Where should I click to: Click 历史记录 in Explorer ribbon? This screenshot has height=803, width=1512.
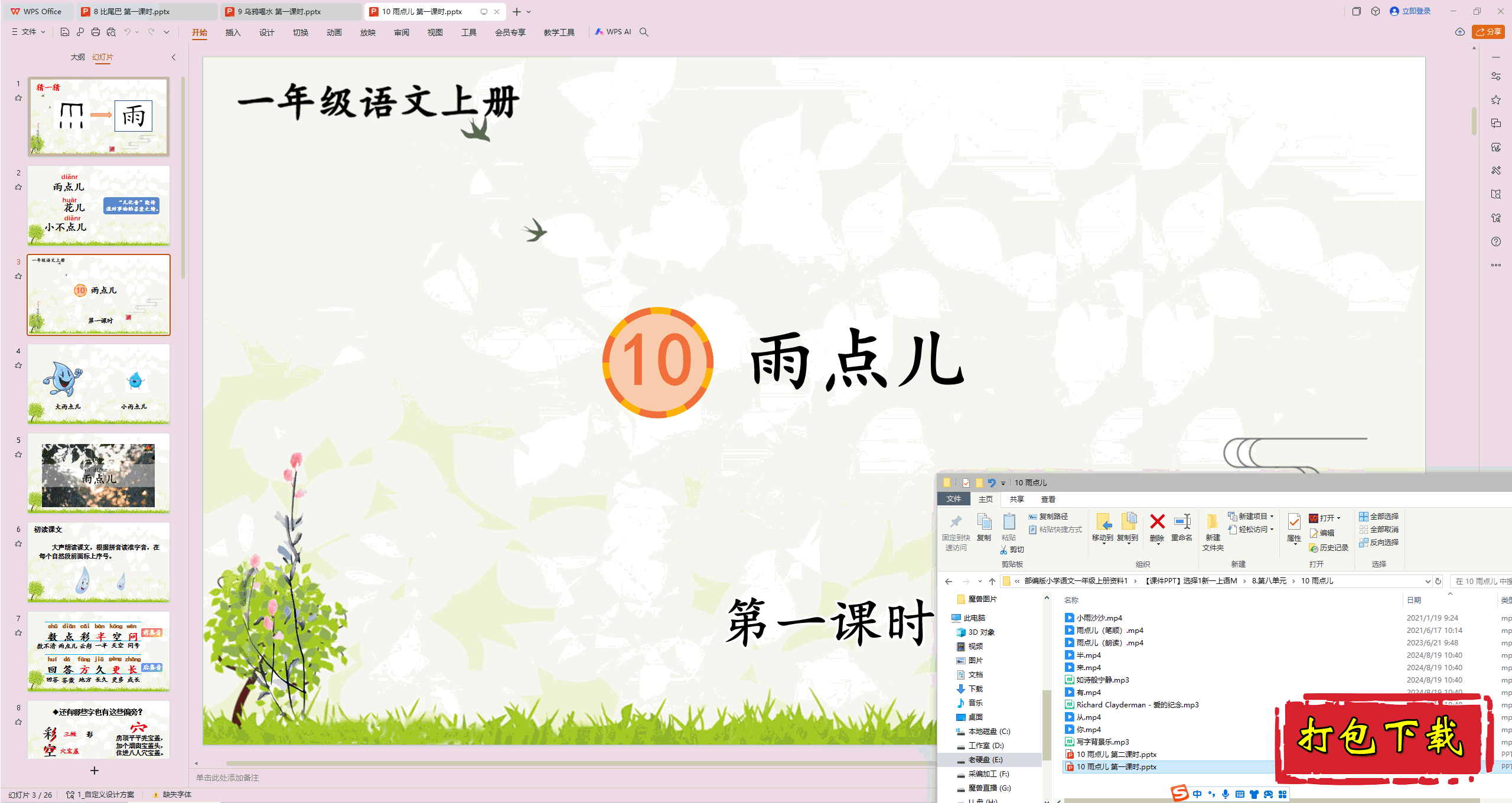[1329, 548]
